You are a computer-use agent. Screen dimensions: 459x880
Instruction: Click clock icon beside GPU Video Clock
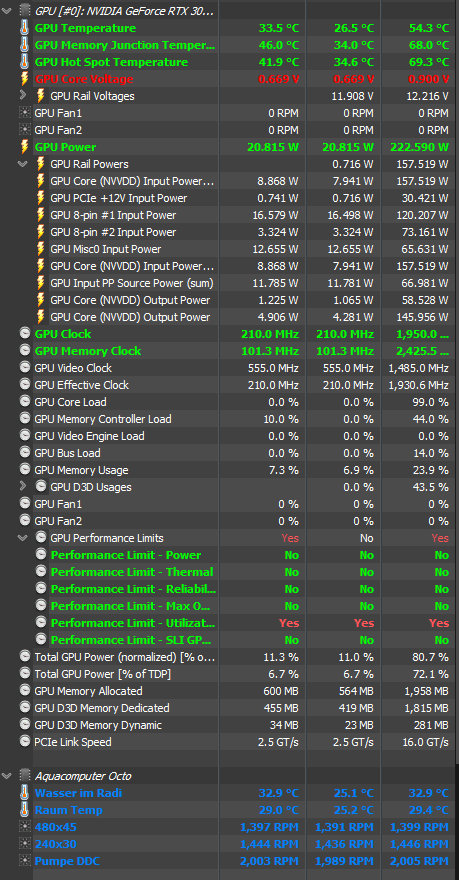(25, 368)
